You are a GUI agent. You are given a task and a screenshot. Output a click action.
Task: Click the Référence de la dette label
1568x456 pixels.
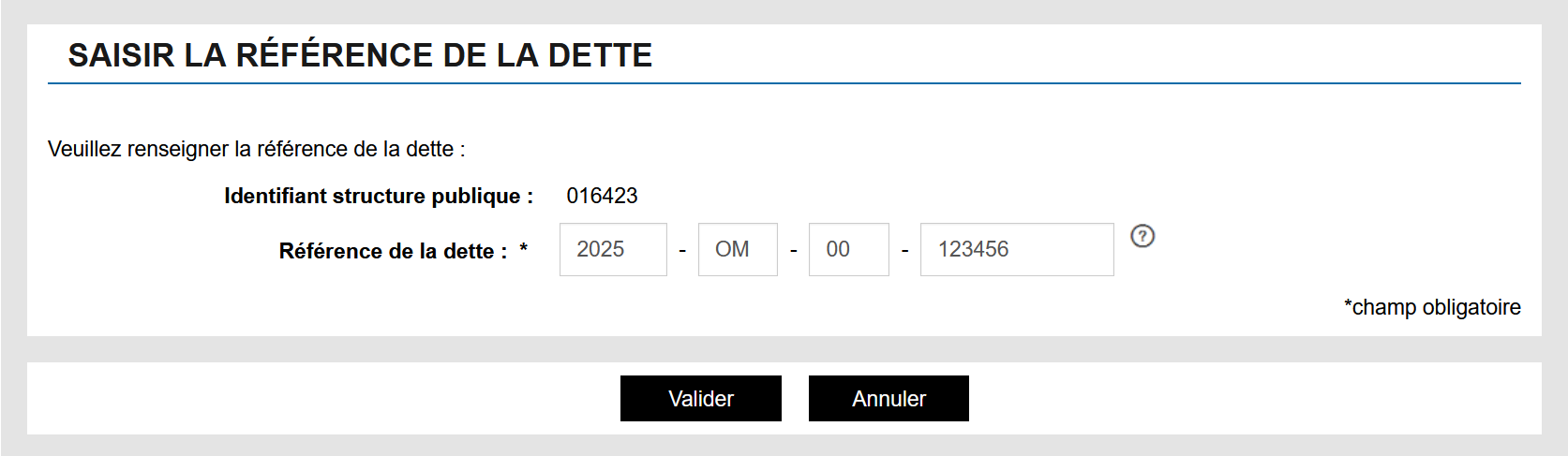tap(393, 251)
